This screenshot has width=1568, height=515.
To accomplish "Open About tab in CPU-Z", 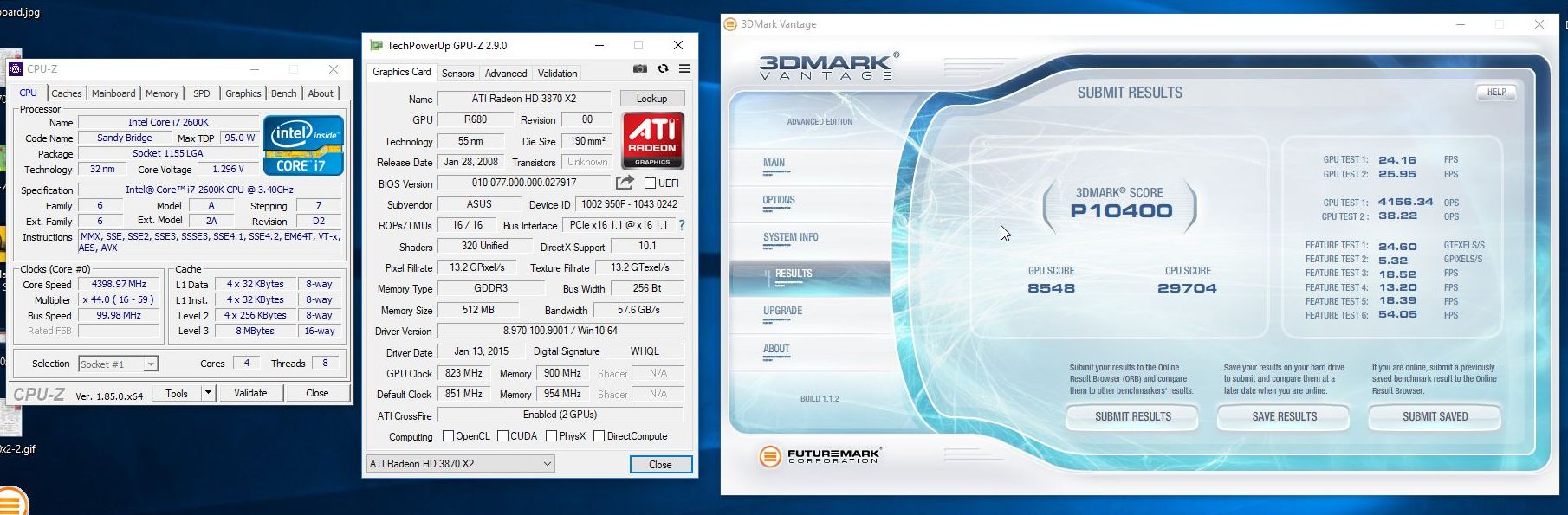I will 321,93.
